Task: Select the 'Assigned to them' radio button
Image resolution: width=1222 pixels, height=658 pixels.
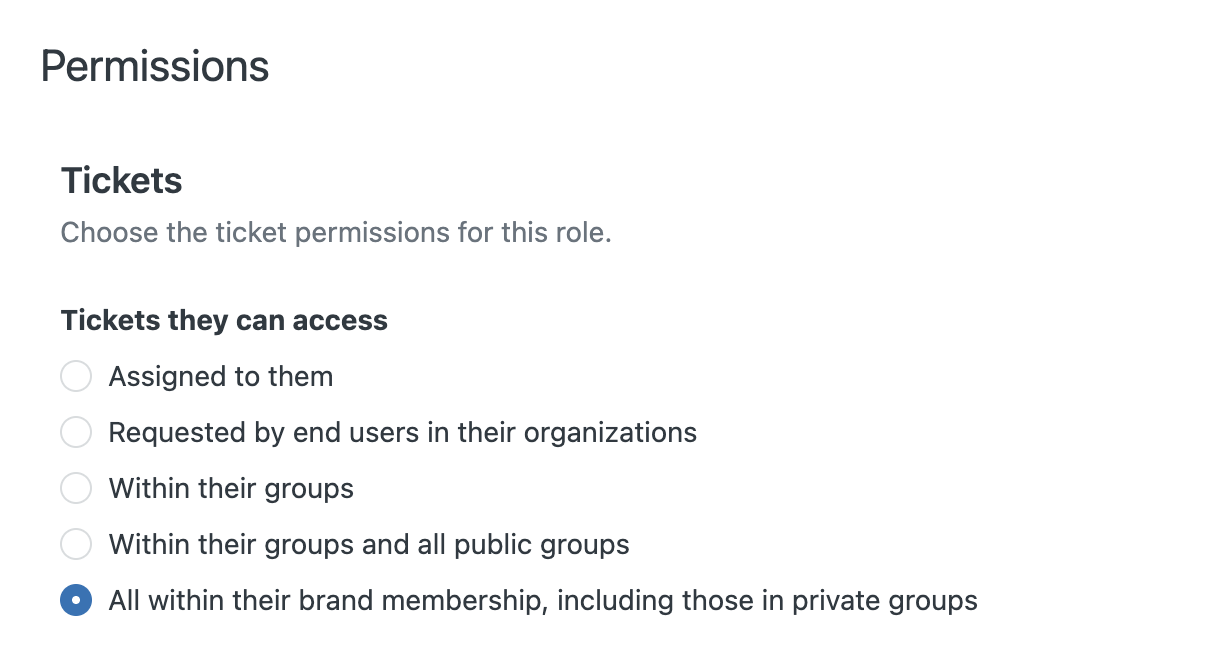Action: pyautogui.click(x=76, y=376)
